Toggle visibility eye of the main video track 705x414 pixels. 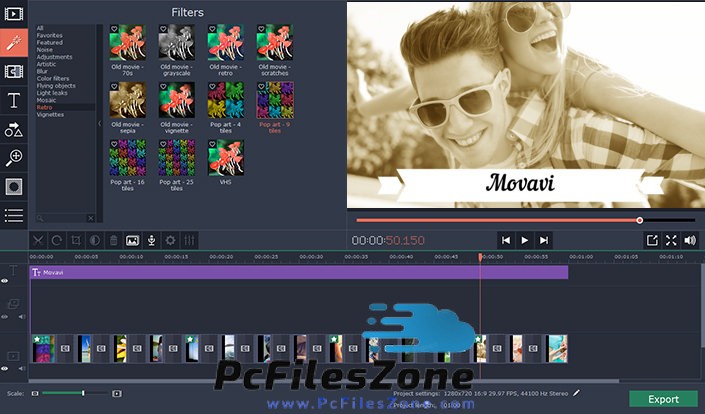click(x=5, y=368)
